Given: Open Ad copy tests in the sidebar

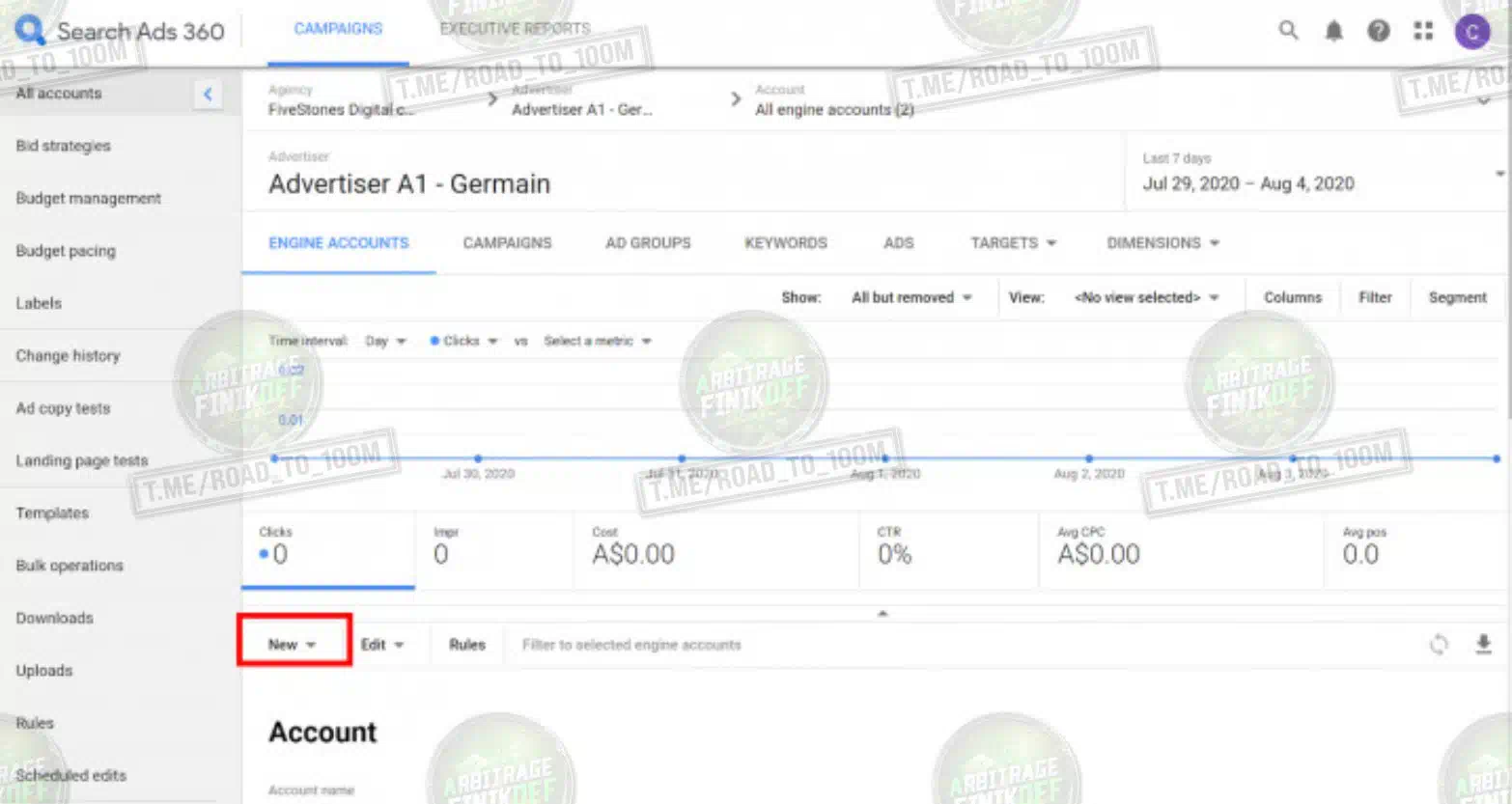Looking at the screenshot, I should (x=63, y=408).
